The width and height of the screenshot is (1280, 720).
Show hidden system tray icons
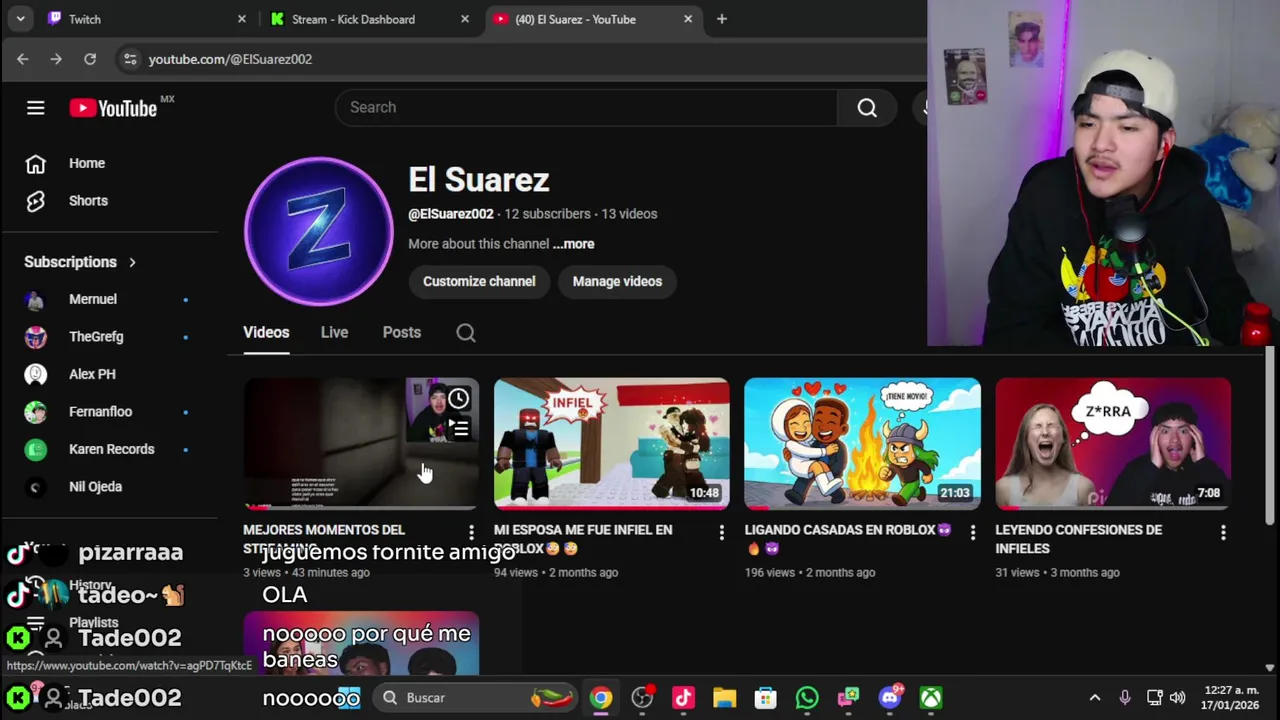click(x=1095, y=698)
